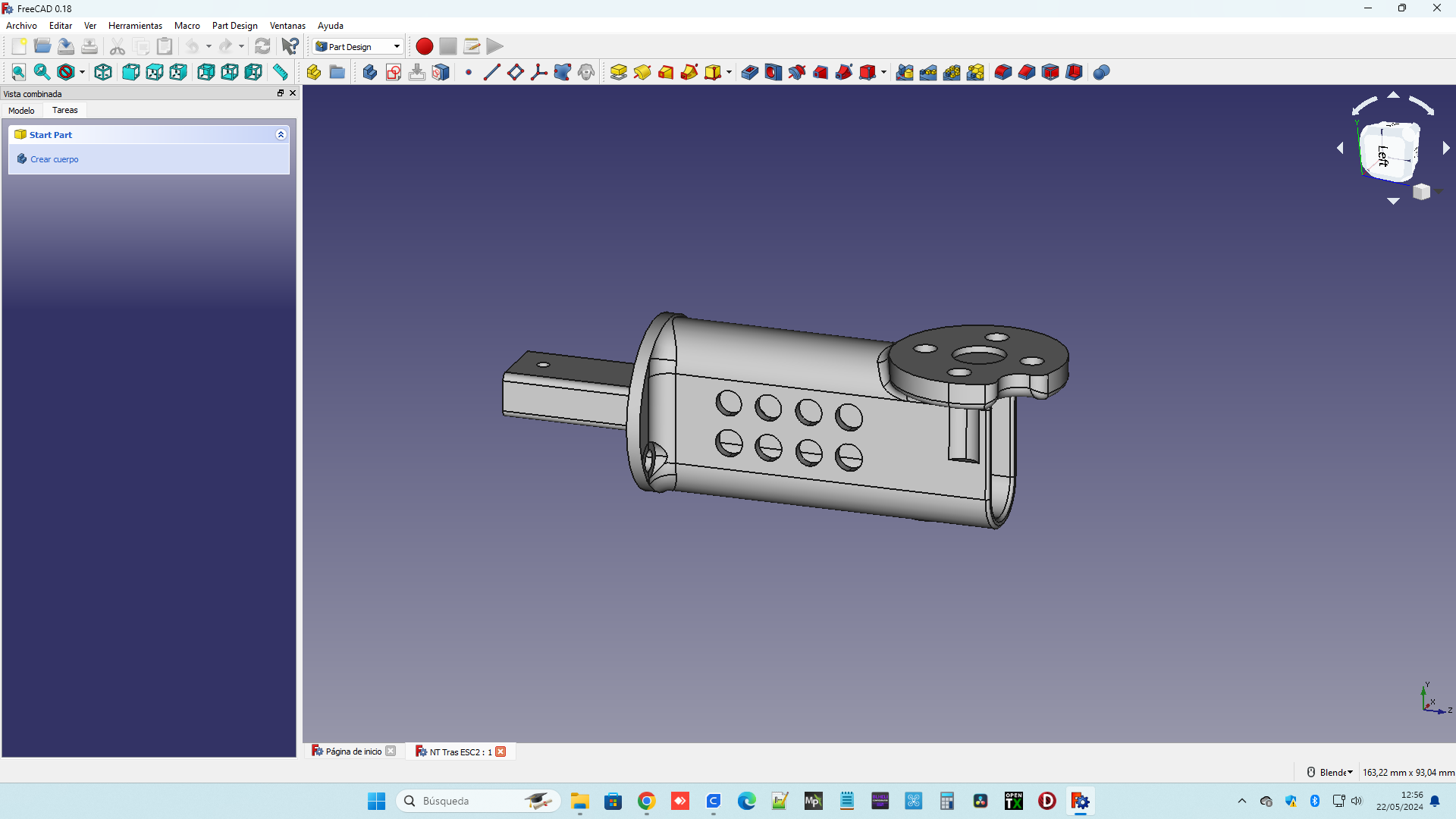Open the draw style dropdown arrow
This screenshot has height=819, width=1456.
[x=82, y=72]
